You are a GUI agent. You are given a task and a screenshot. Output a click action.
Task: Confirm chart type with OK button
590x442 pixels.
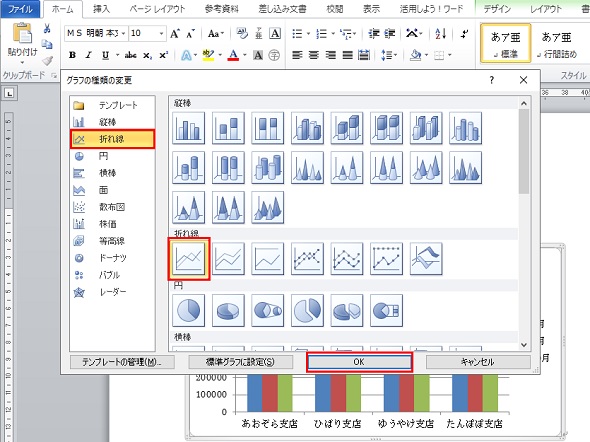coord(359,362)
